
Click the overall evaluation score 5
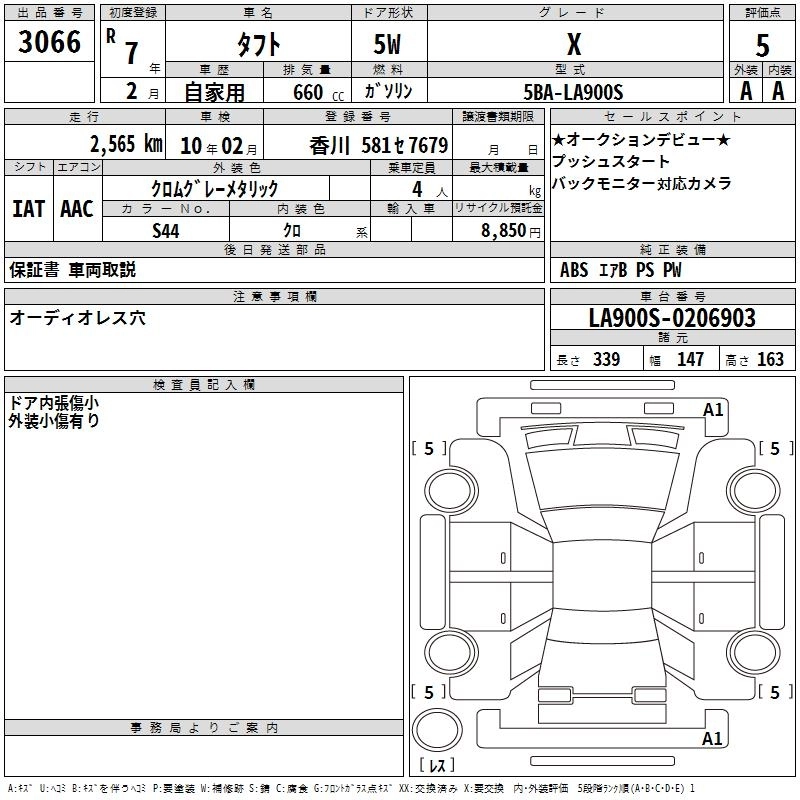point(762,45)
